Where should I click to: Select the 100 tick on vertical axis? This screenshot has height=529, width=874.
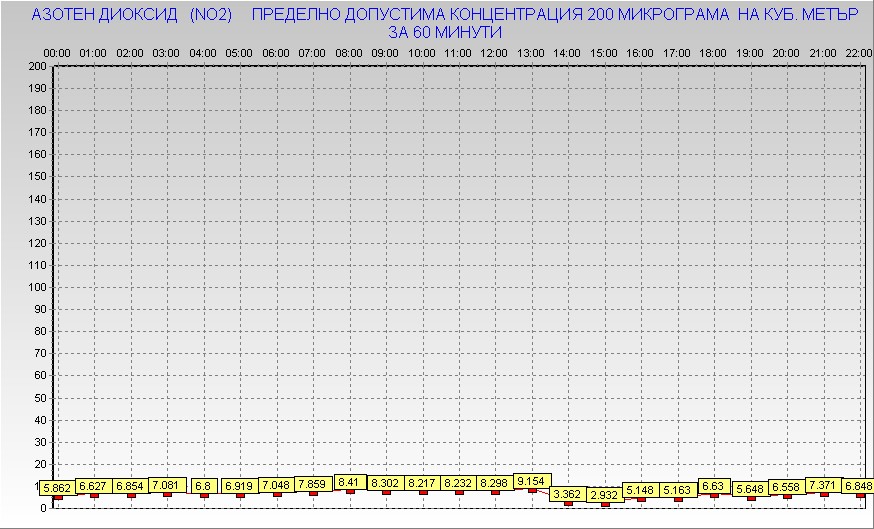tap(37, 287)
